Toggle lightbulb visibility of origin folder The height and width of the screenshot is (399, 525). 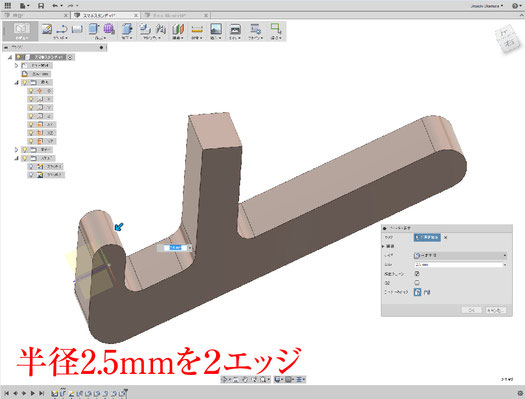pyautogui.click(x=25, y=82)
